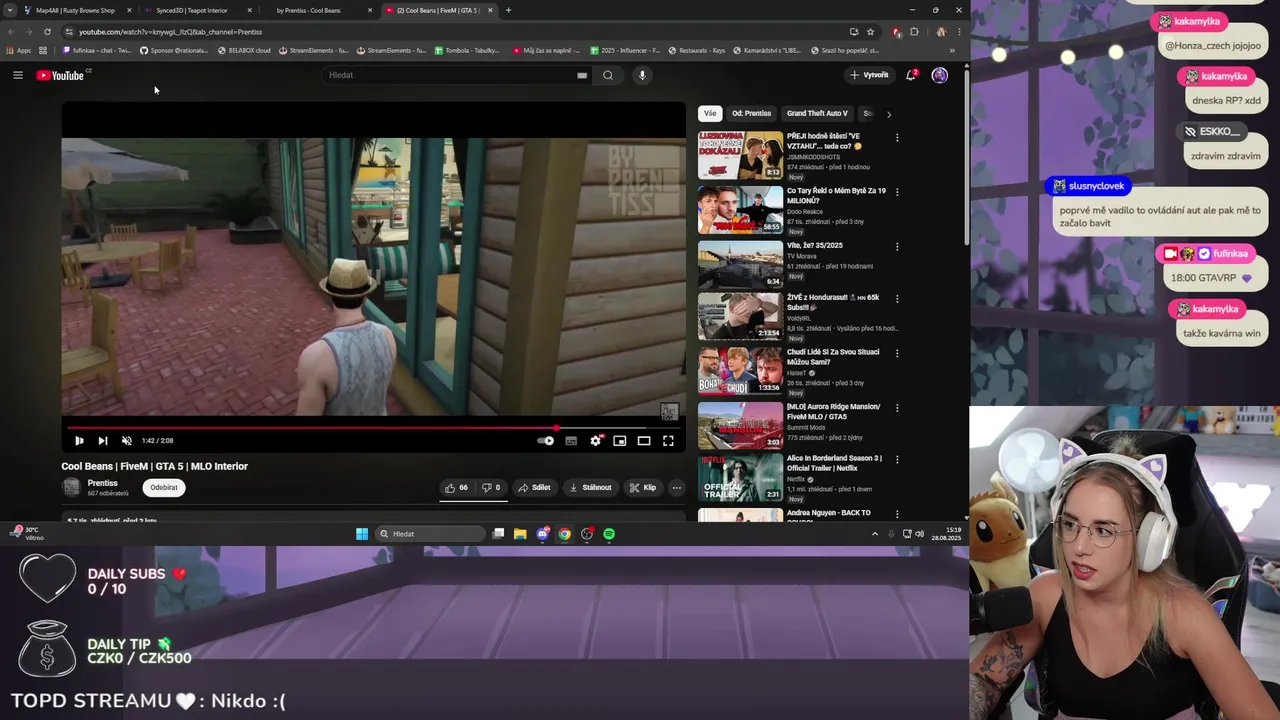
Task: Open the PŘEJI hodně štěstí video thumbnail
Action: pyautogui.click(x=740, y=155)
